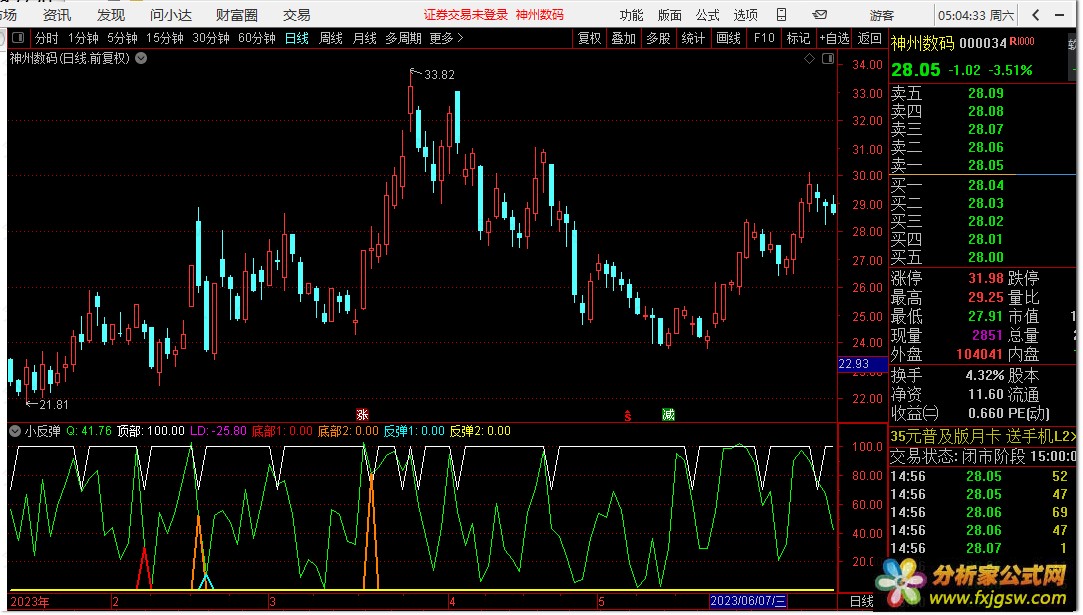Switch to 5分钟 period tab
Image resolution: width=1083 pixels, height=615 pixels.
[x=122, y=38]
